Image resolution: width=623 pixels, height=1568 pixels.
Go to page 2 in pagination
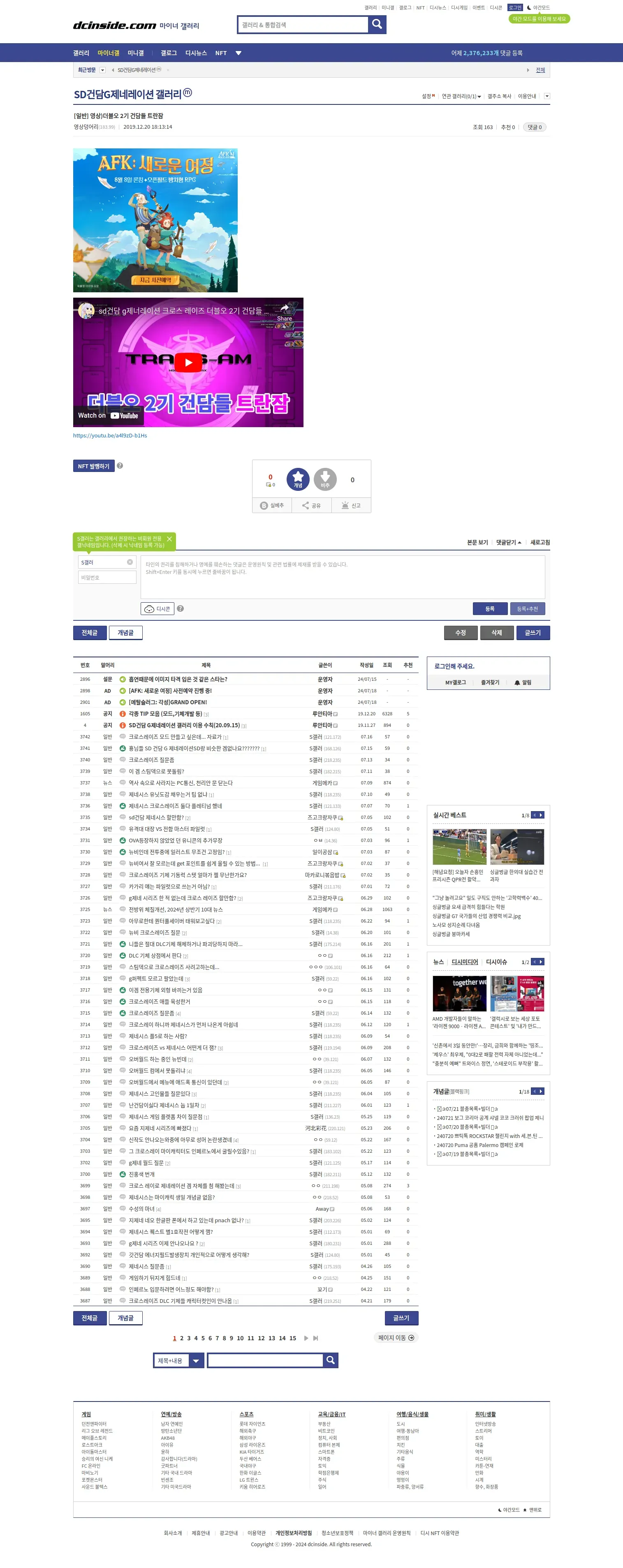click(x=181, y=1338)
